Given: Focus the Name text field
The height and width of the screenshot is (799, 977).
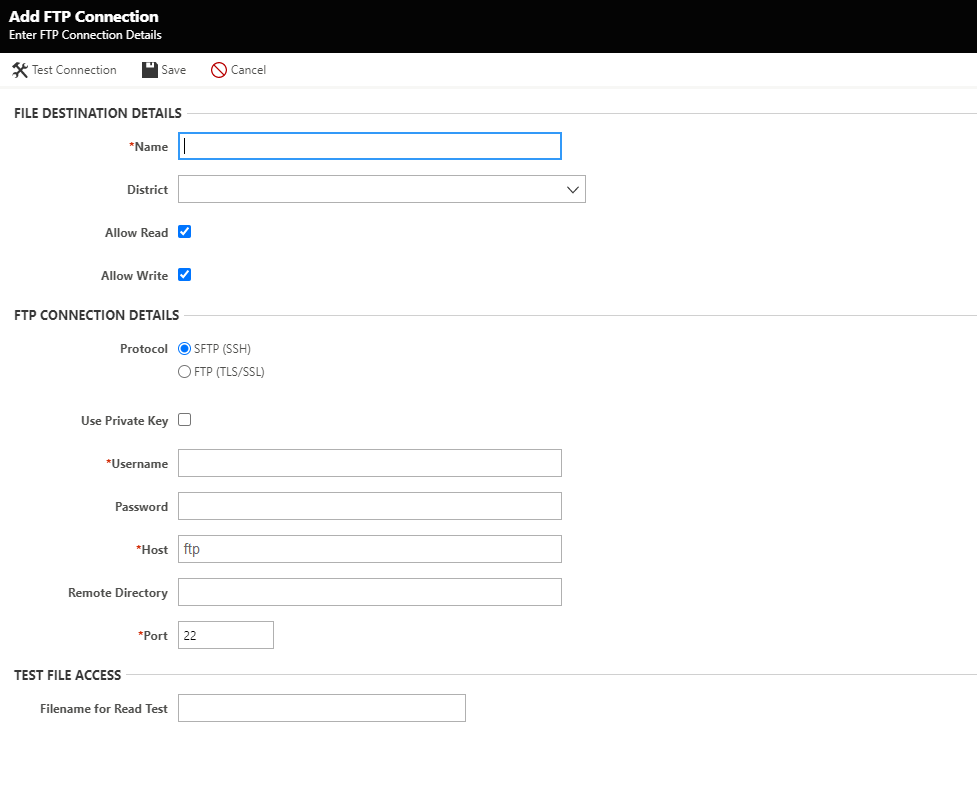Looking at the screenshot, I should click(370, 146).
